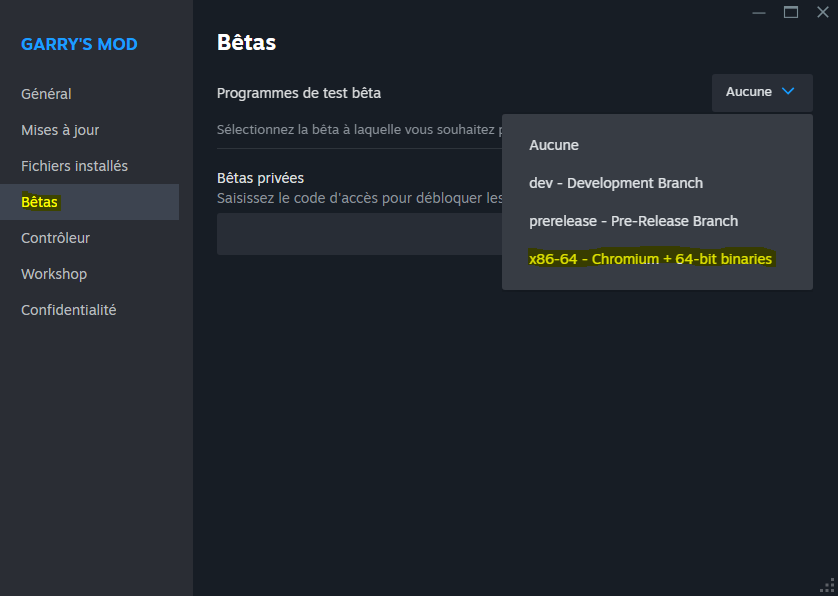Click the Bêtas privées label
This screenshot has width=838, height=596.
pyautogui.click(x=260, y=178)
